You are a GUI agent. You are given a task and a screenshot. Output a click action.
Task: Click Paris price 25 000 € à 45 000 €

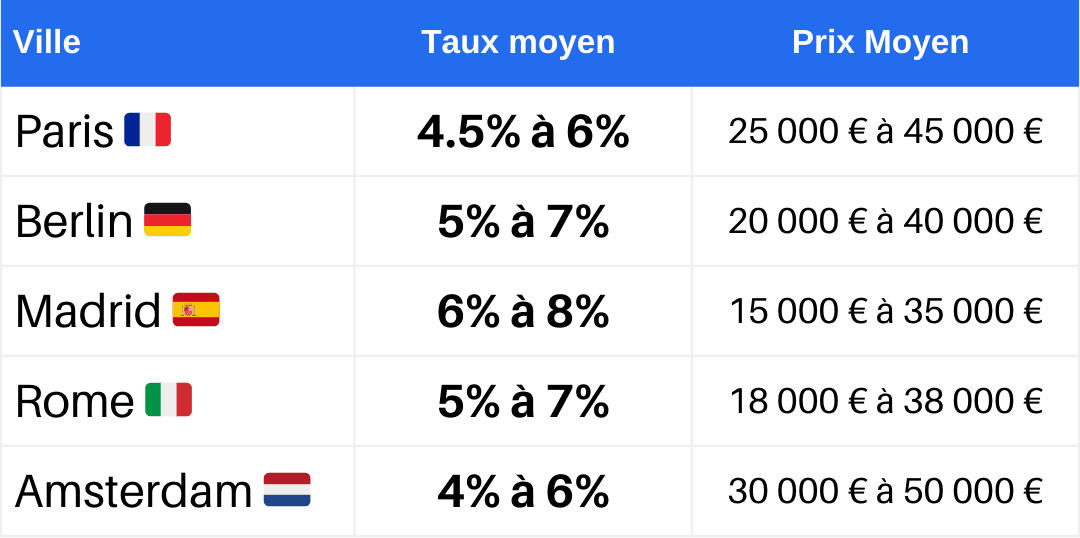pyautogui.click(x=885, y=132)
